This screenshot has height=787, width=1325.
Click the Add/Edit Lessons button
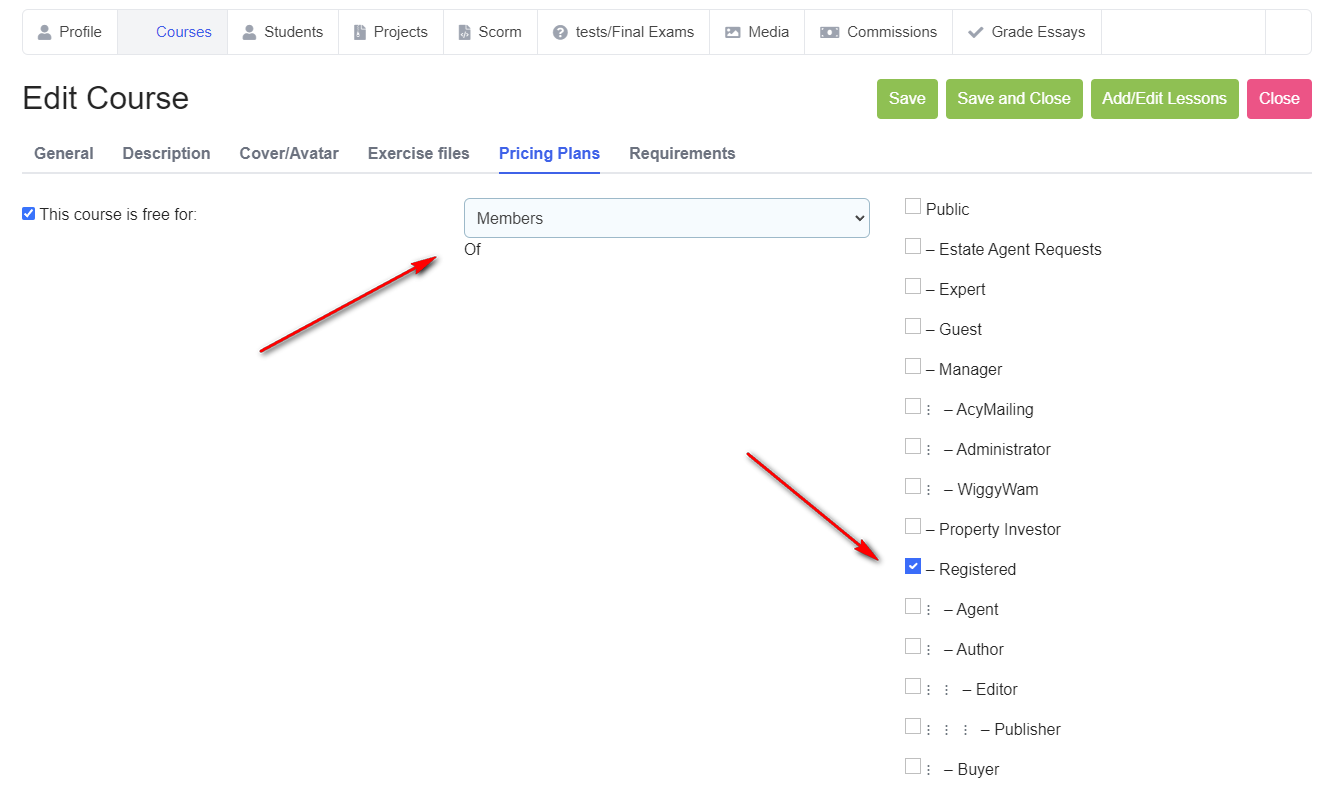point(1164,99)
